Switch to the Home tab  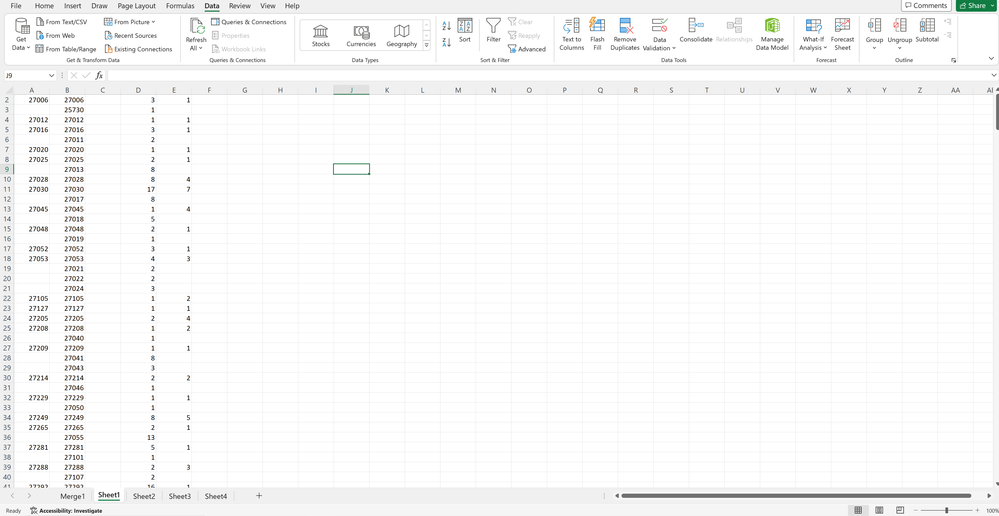[x=44, y=6]
